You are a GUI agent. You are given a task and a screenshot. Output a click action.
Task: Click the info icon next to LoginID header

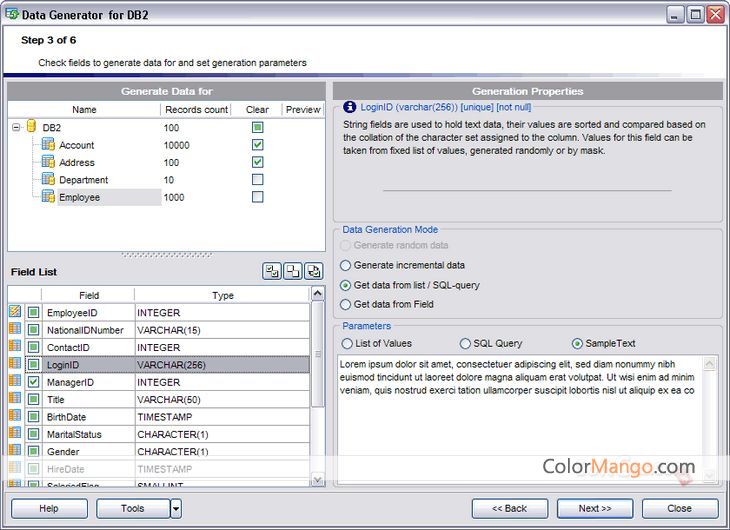tap(349, 107)
